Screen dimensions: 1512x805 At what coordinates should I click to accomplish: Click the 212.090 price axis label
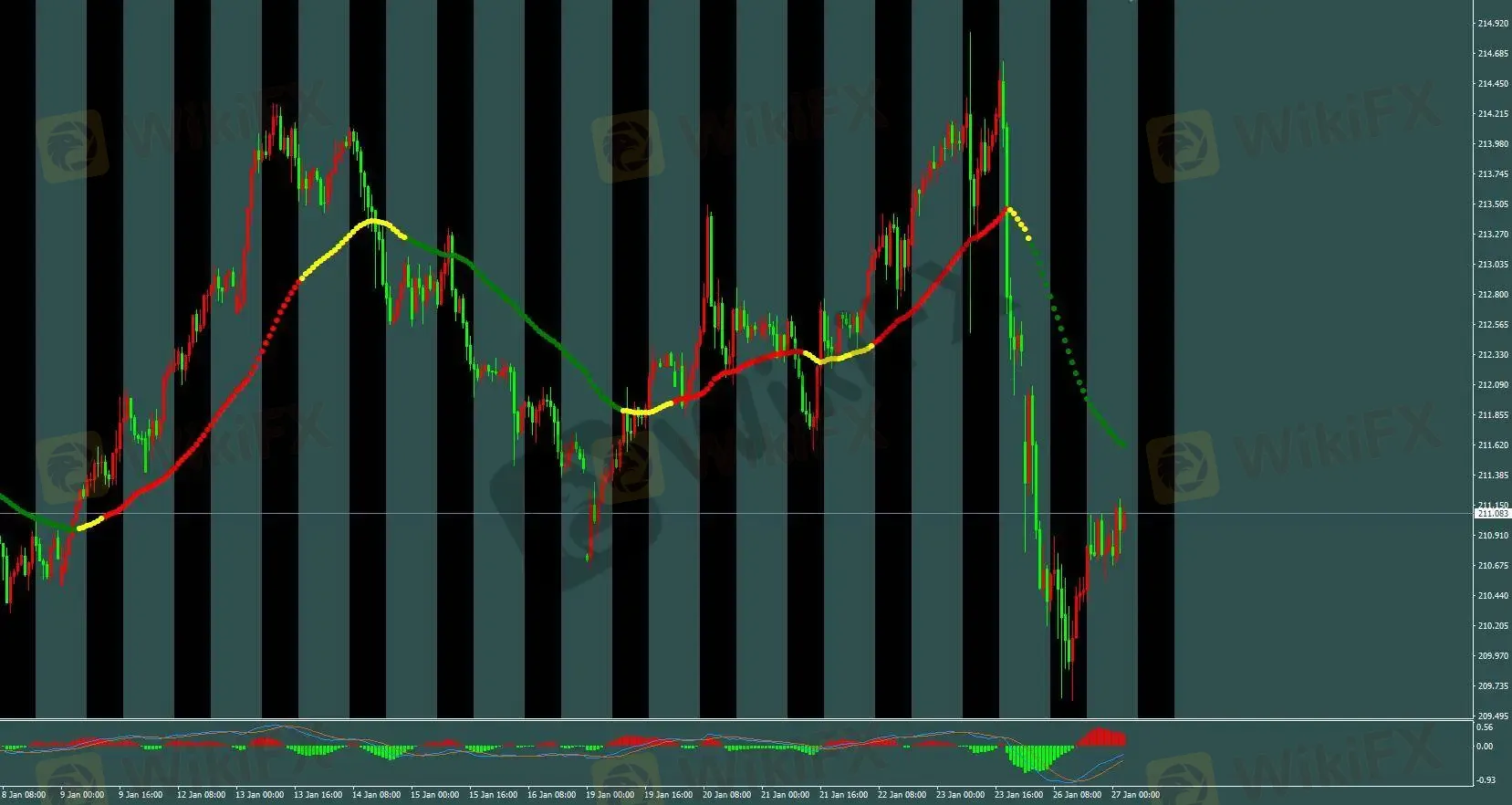(x=1493, y=385)
